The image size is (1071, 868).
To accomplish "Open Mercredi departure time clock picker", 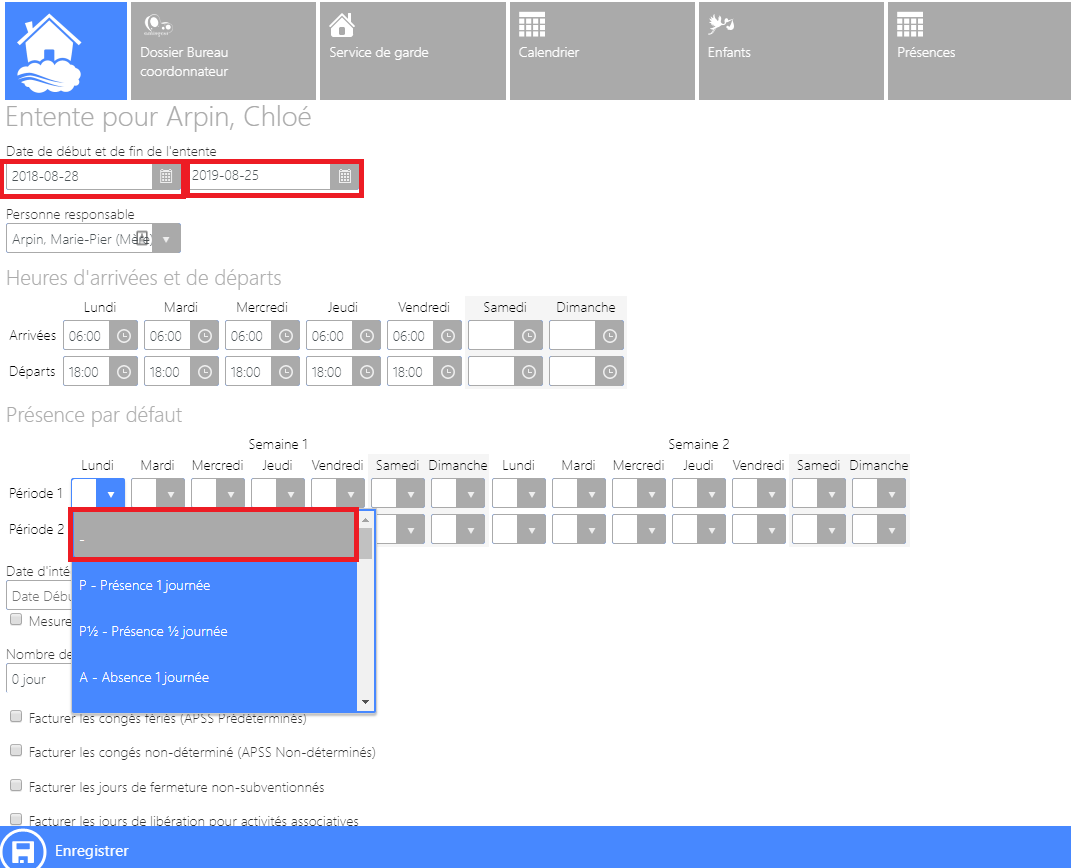I will [286, 372].
